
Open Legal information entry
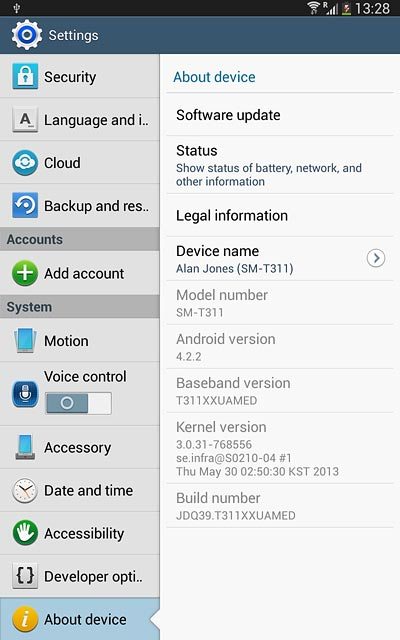(280, 216)
